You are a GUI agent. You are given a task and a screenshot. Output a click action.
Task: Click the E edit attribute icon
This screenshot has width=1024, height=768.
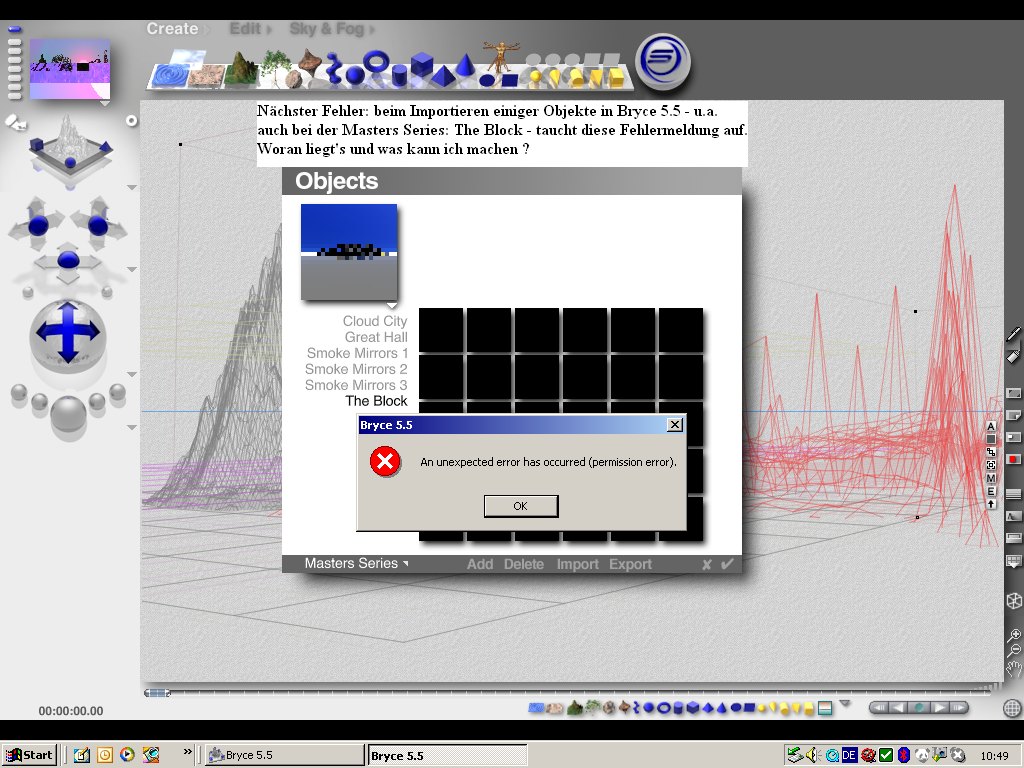point(991,491)
